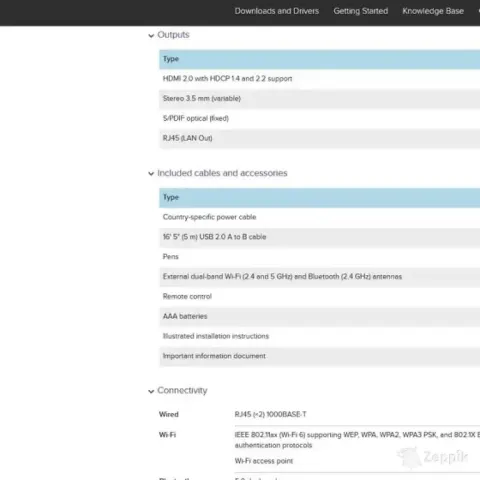Click accessories table Type header
The image size is (480, 480).
[x=319, y=197]
